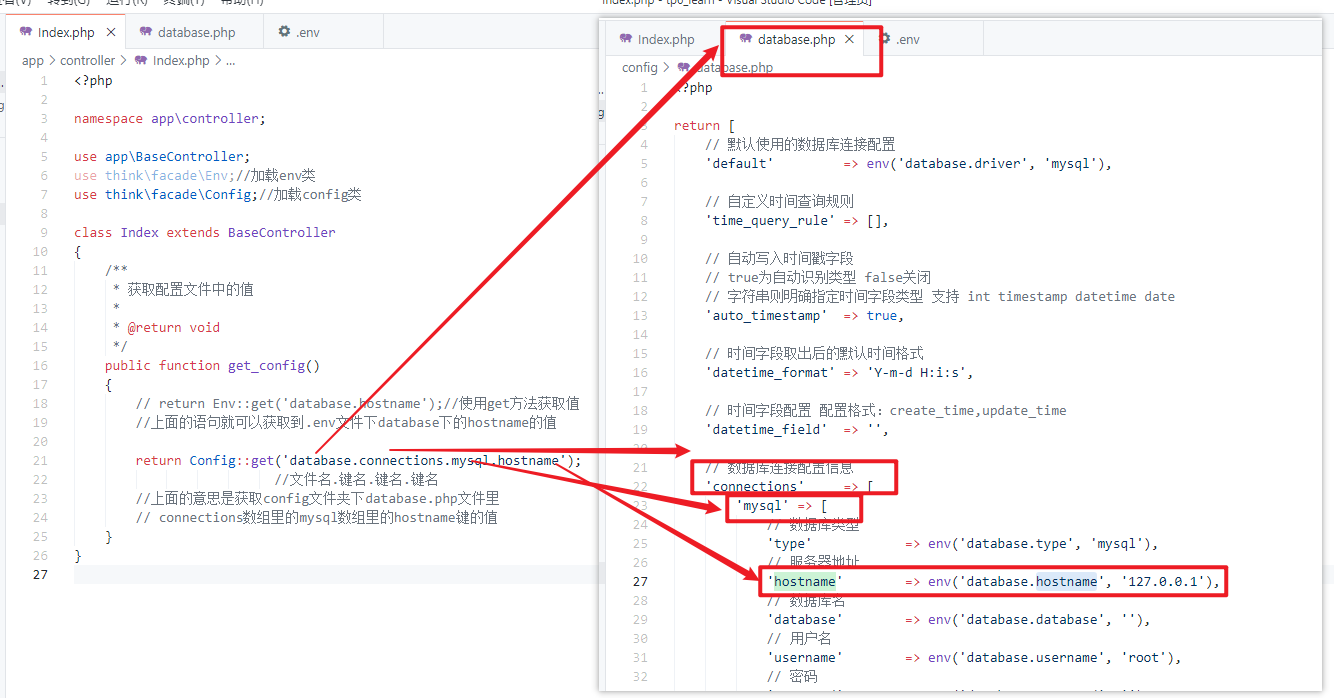The height and width of the screenshot is (698, 1334).
Task: Select line number 3 in left window
Action: pos(44,118)
